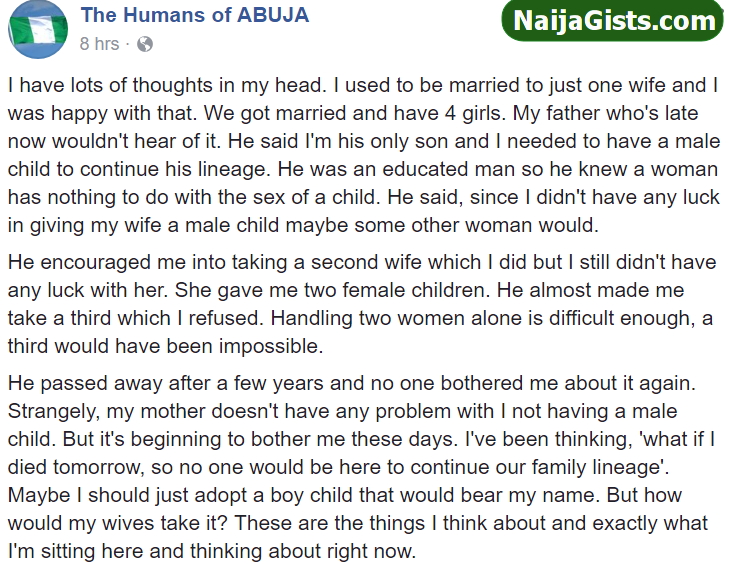The width and height of the screenshot is (729, 564).
Task: Click the 8 hrs post timestamp
Action: (99, 44)
